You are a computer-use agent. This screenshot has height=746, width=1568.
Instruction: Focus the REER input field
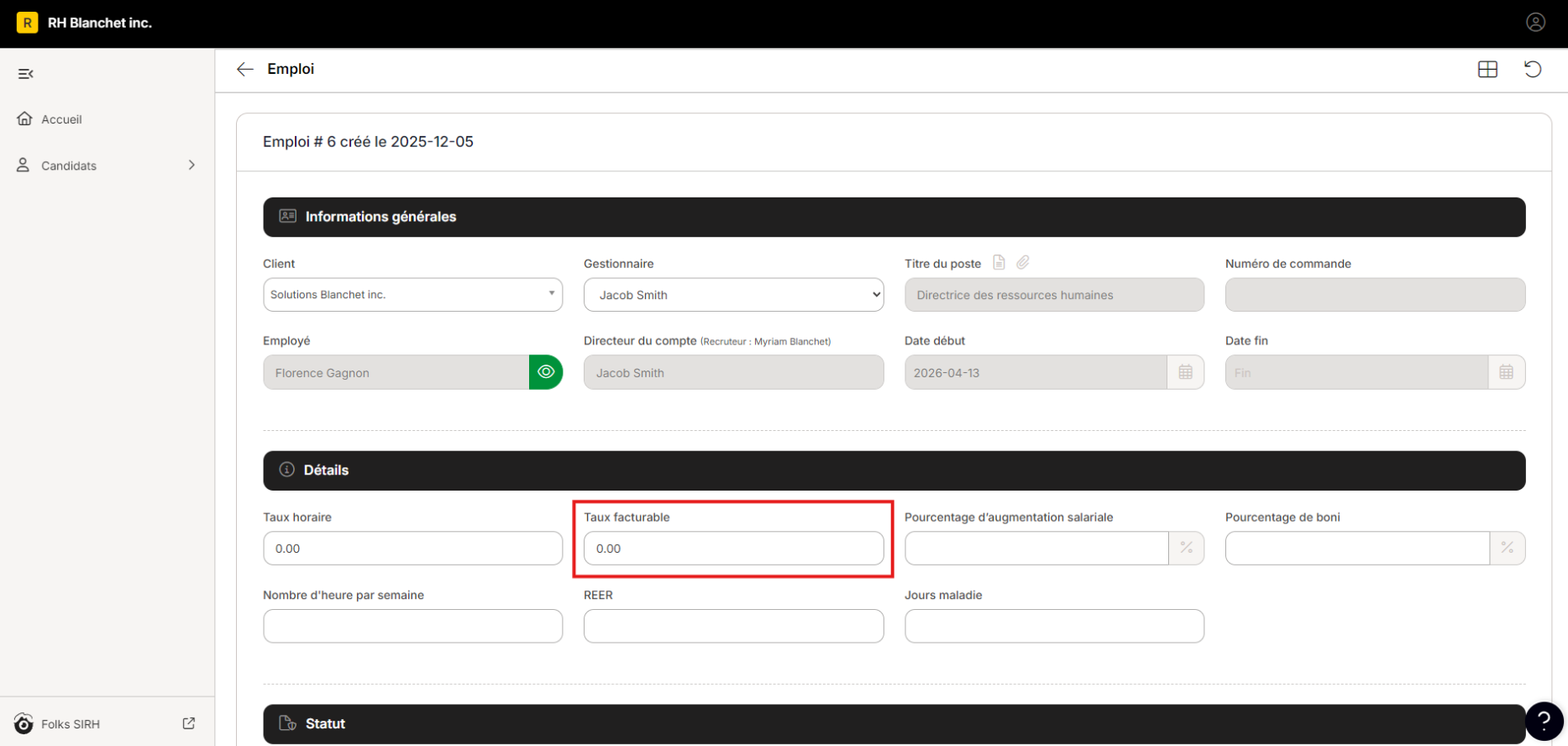click(x=733, y=626)
